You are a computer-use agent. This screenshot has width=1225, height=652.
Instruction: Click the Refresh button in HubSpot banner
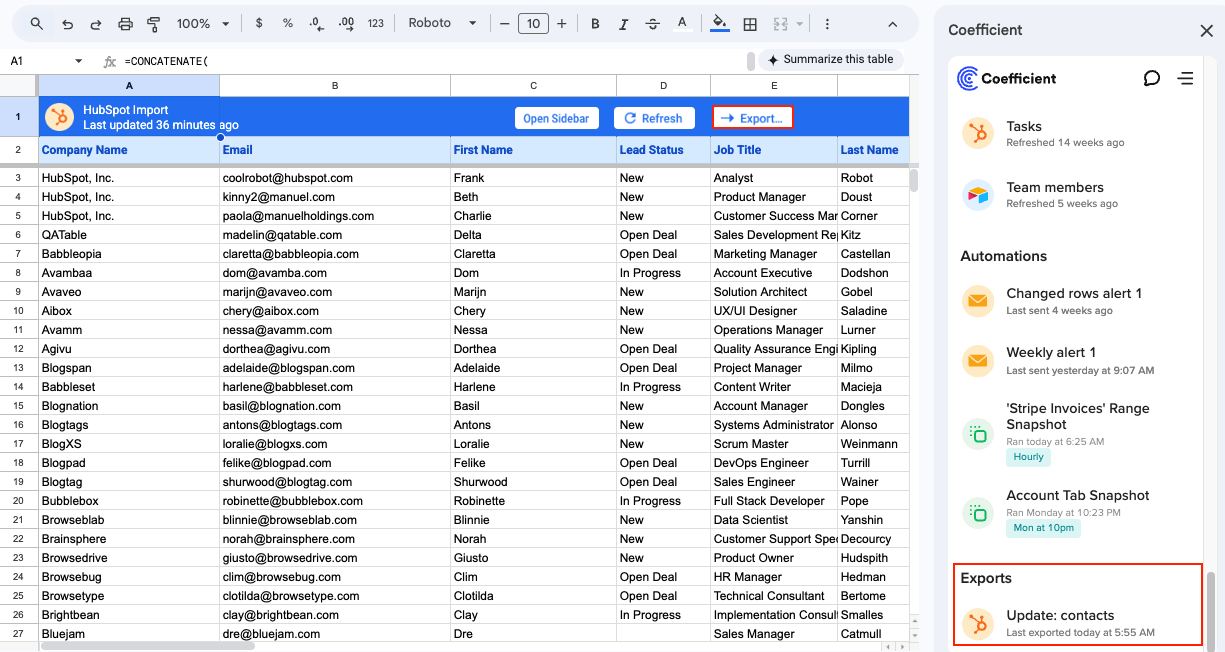click(x=653, y=118)
